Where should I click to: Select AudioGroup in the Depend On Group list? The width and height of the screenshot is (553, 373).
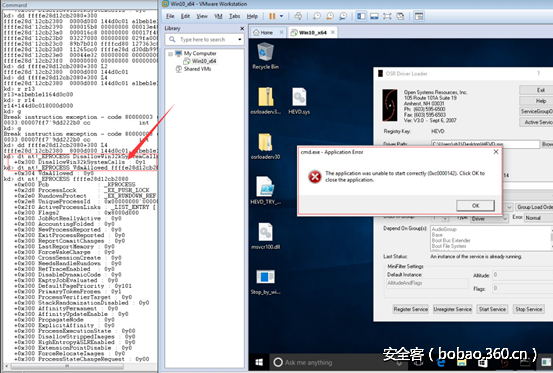coord(444,229)
